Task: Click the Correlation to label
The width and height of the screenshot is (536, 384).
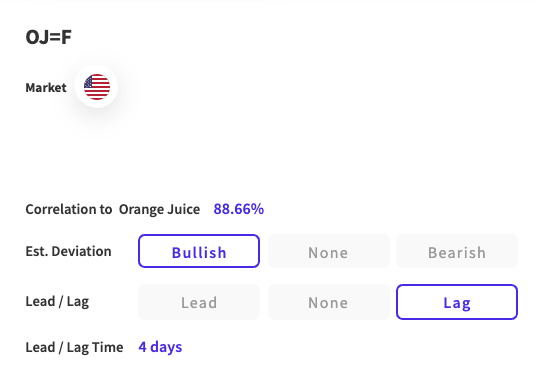Action: point(69,209)
